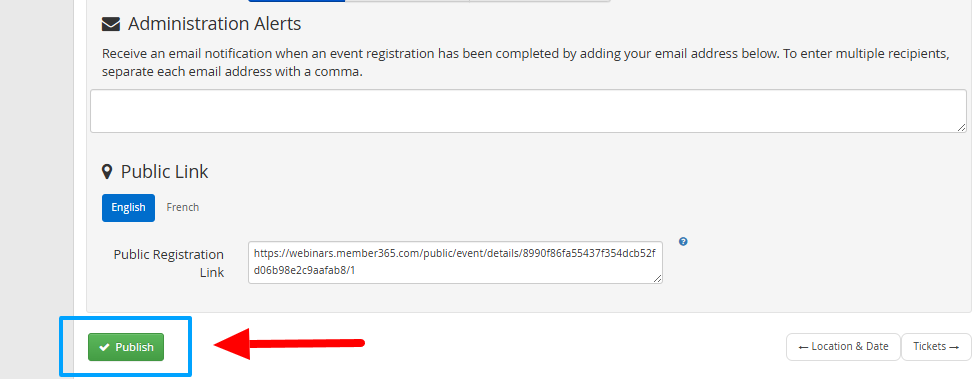Click inside the Public Registration Link field
This screenshot has width=976, height=379.
point(455,263)
